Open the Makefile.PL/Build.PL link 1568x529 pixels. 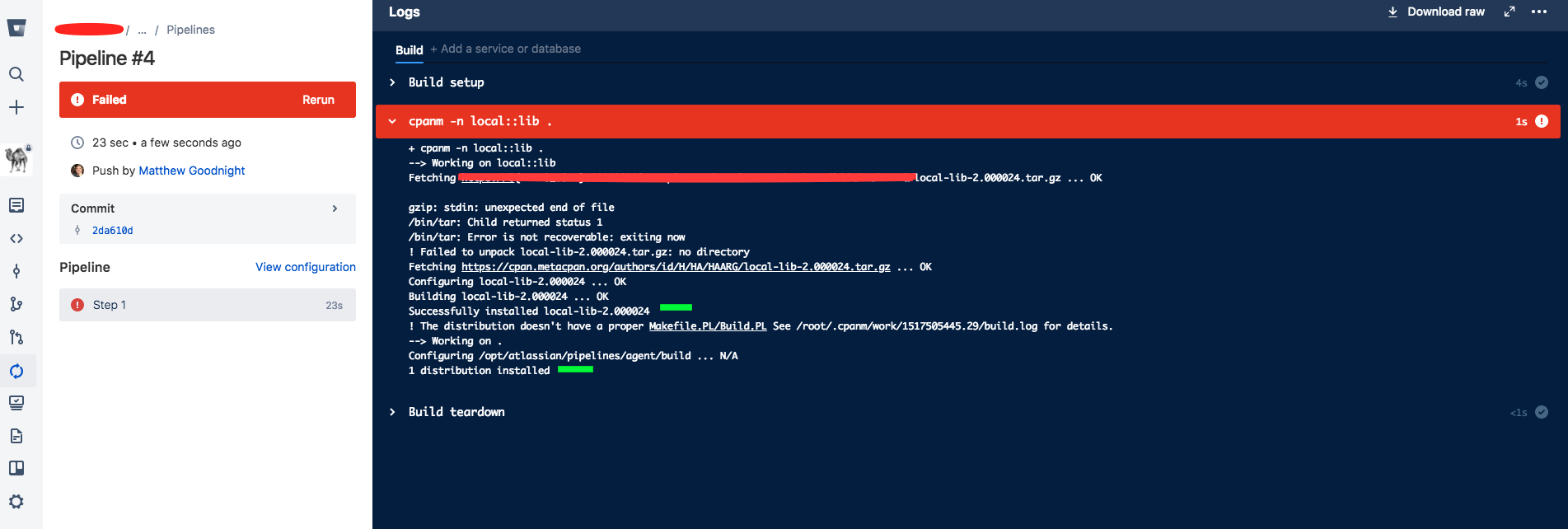(x=708, y=326)
